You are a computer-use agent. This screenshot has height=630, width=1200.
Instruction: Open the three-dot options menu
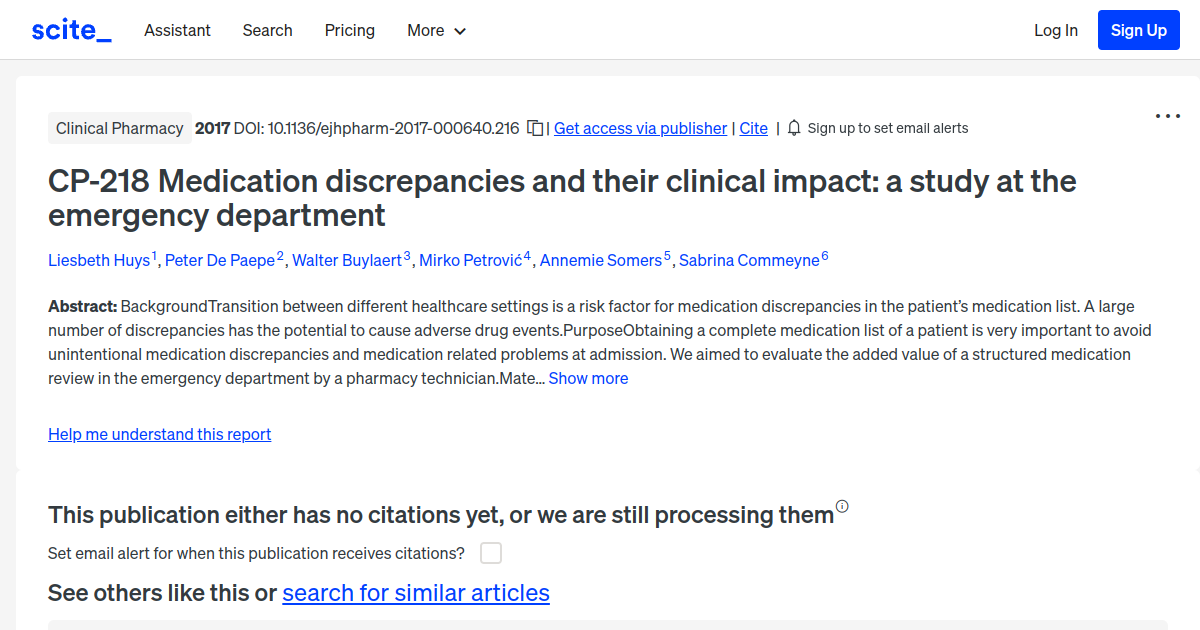point(1167,116)
